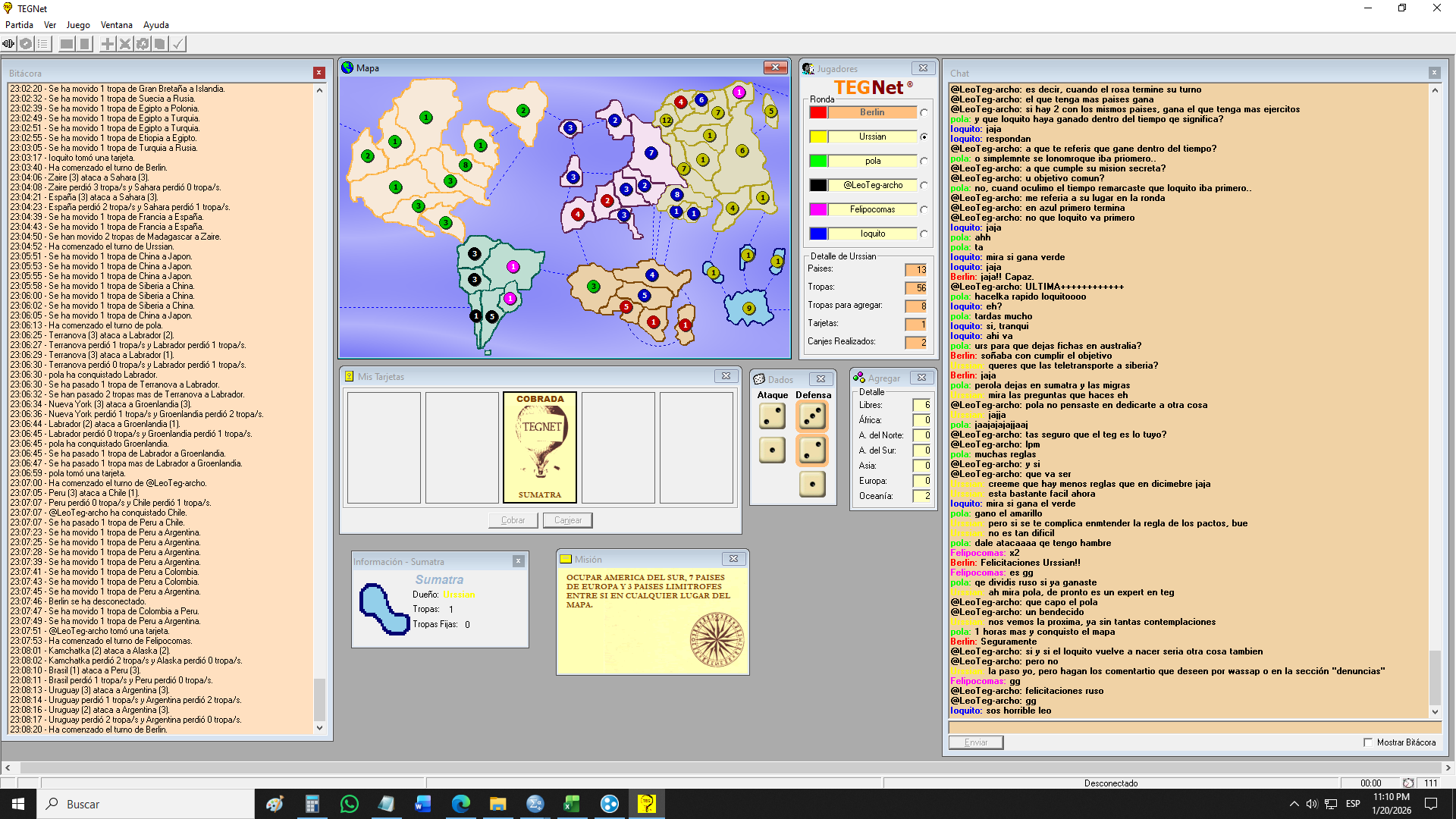Click the magenta Felipocomas color swatch
The height and width of the screenshot is (819, 1456).
[x=818, y=209]
